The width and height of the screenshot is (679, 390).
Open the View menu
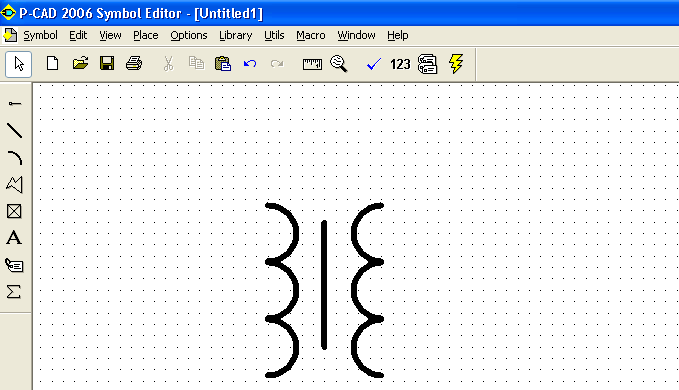pyautogui.click(x=110, y=35)
